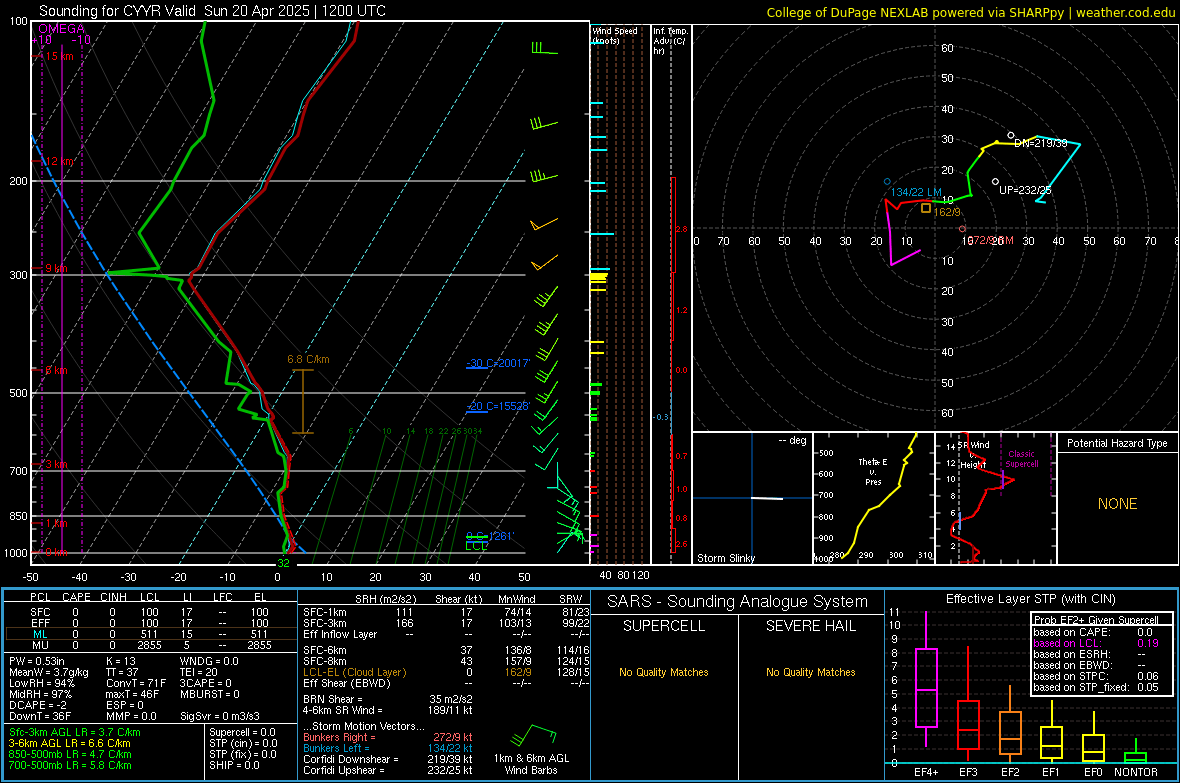Click the 1km & 6km AGL wind barbs graphic

click(x=533, y=734)
